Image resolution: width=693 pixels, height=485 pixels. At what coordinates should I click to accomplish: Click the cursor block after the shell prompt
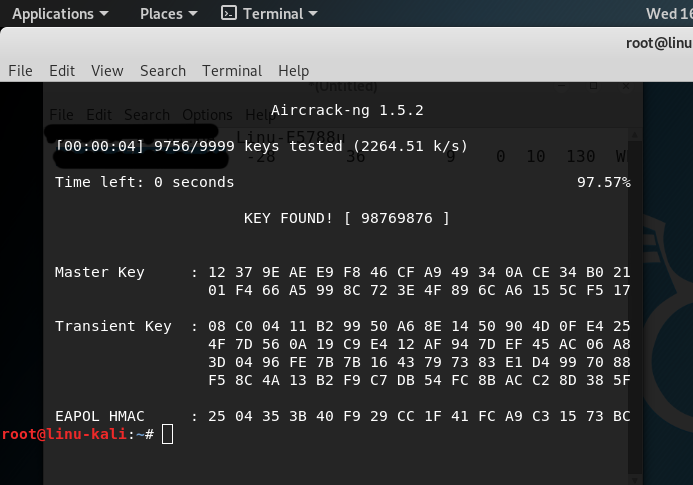tap(168, 434)
